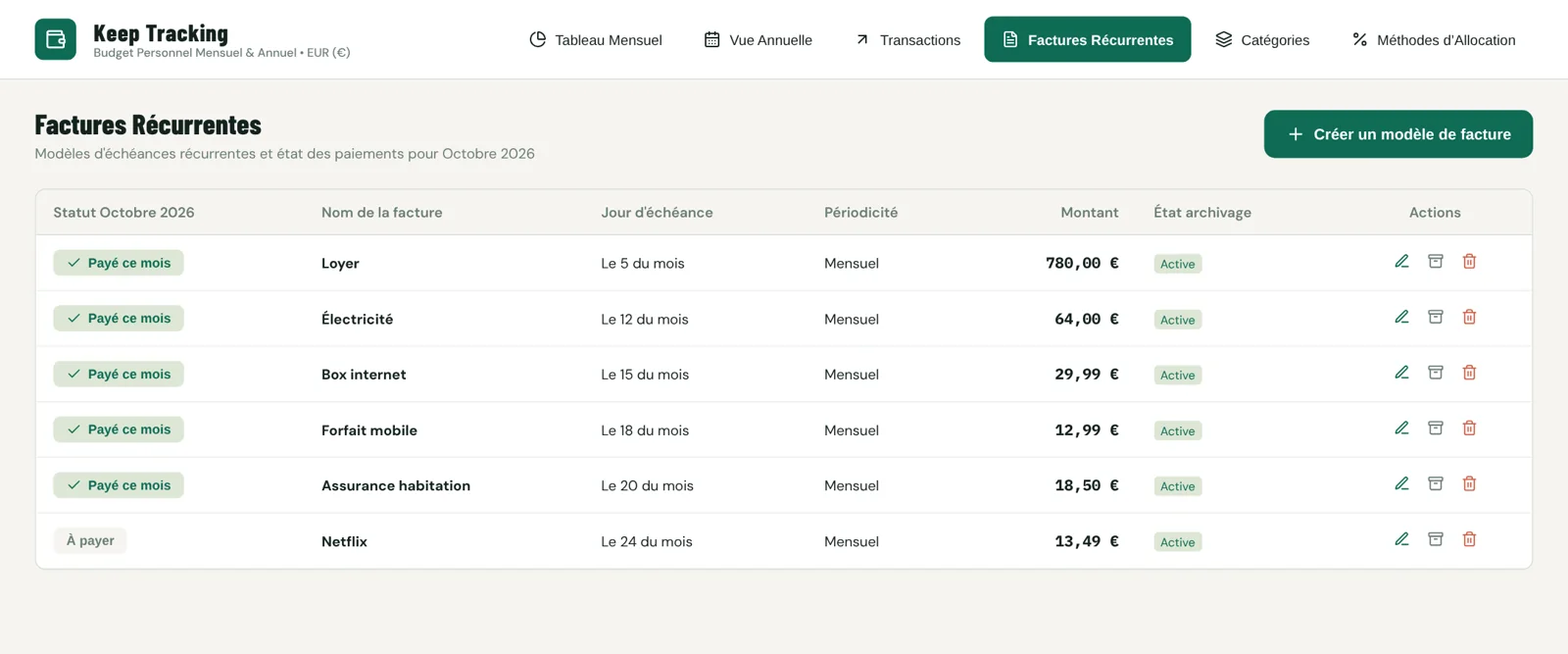
Task: Archive the Loyer invoice template
Action: (x=1436, y=262)
